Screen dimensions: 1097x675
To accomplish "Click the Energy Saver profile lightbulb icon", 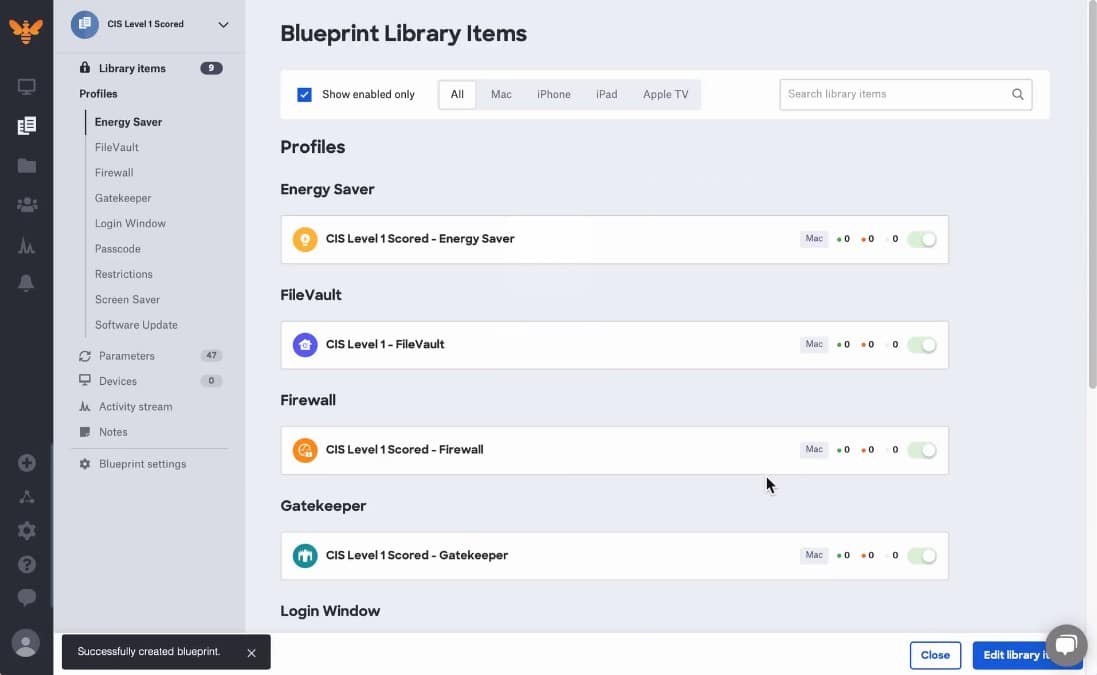I will [305, 239].
